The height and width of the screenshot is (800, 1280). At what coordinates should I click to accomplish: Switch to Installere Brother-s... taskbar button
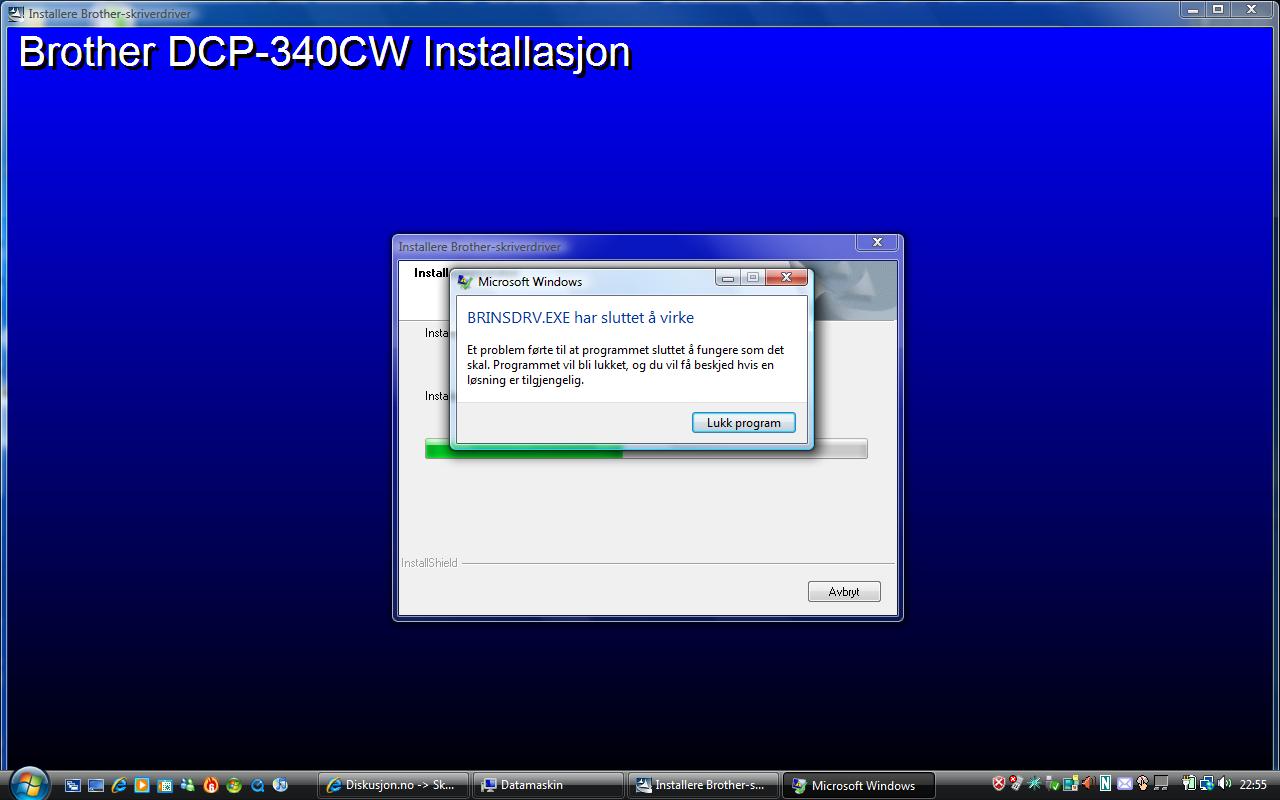pyautogui.click(x=703, y=785)
